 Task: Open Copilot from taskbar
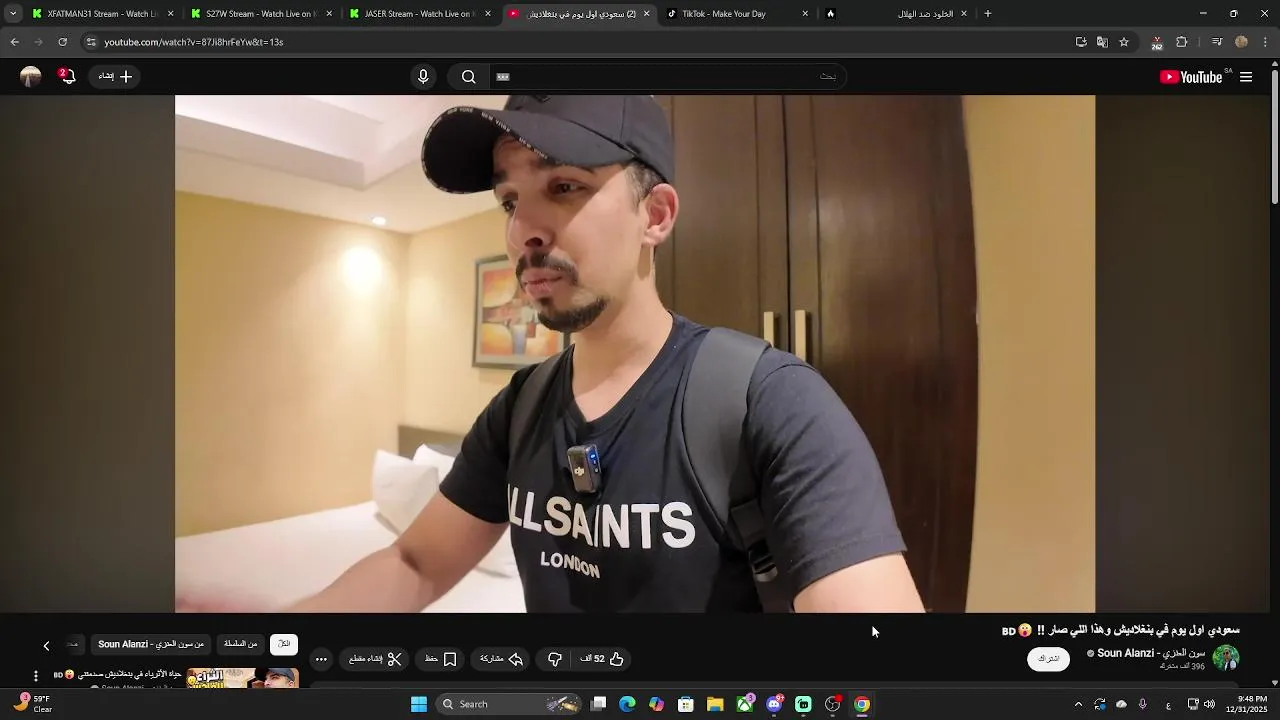click(x=656, y=704)
